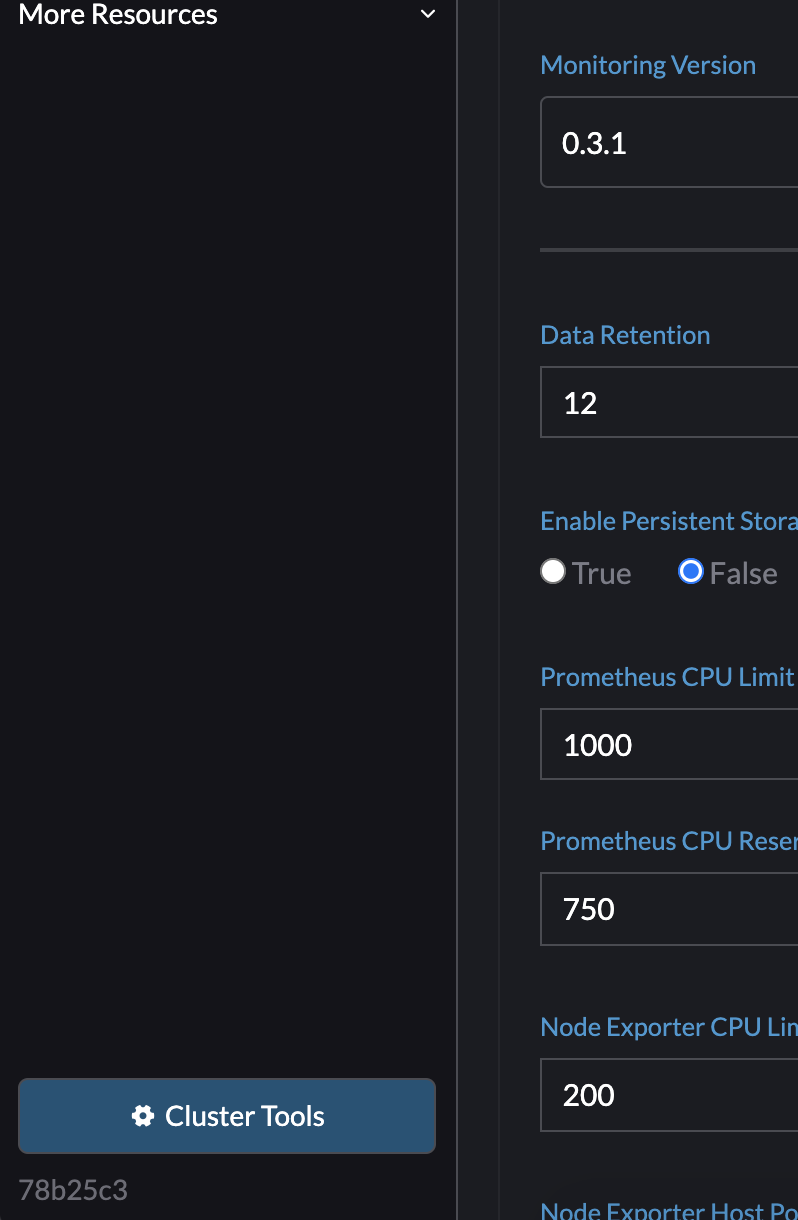
Task: Click the Prometheus CPU Reservation field (750)
Action: tap(668, 909)
